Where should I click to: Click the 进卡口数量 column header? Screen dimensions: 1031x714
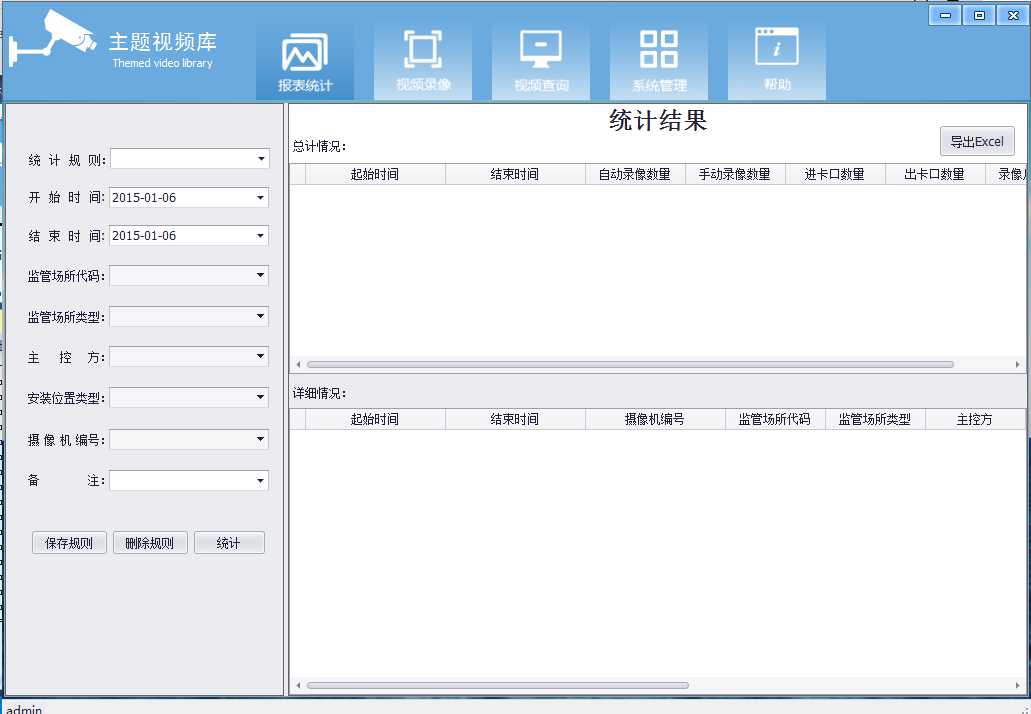pos(835,174)
